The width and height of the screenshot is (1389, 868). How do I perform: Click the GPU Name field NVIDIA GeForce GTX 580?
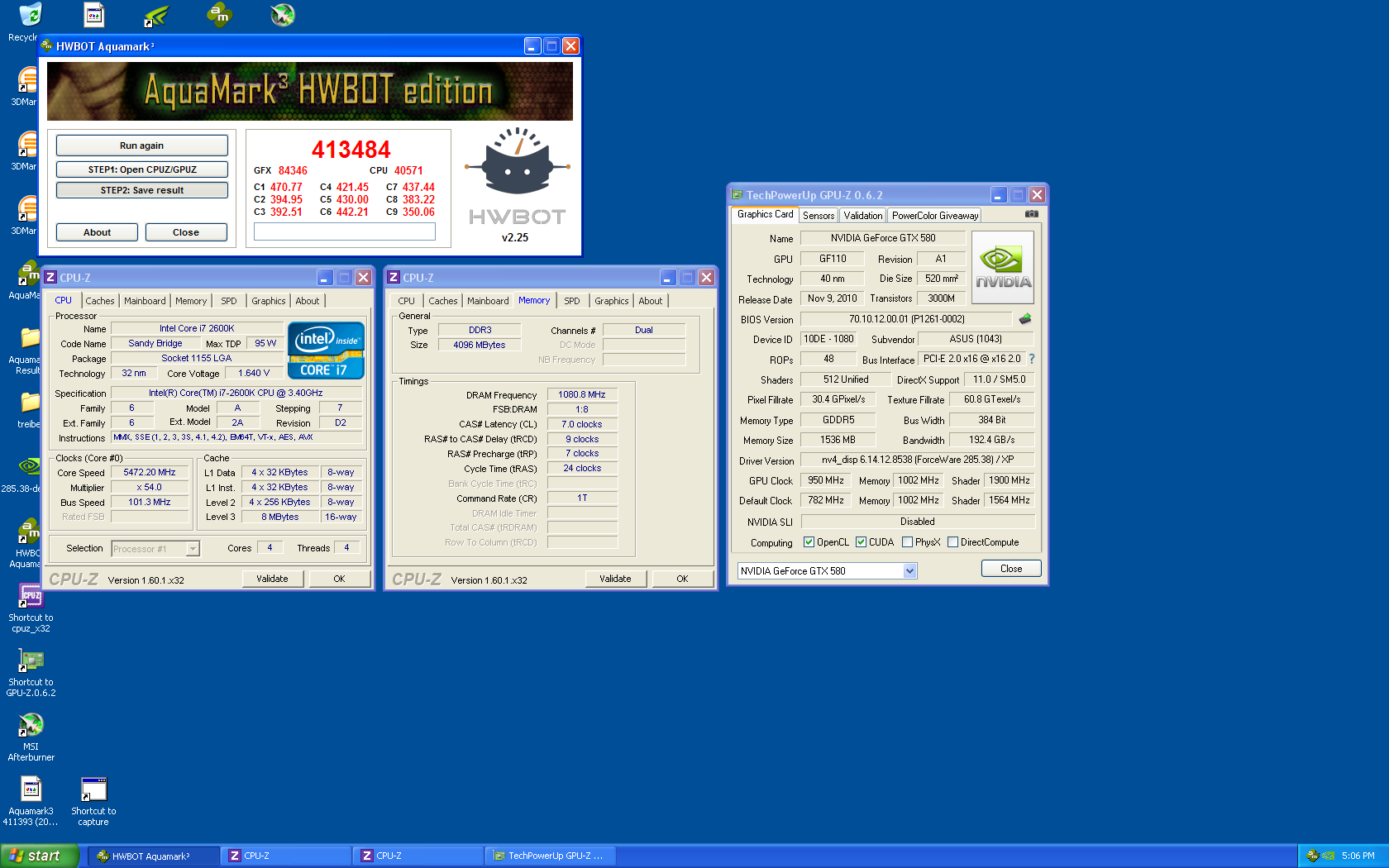883,238
